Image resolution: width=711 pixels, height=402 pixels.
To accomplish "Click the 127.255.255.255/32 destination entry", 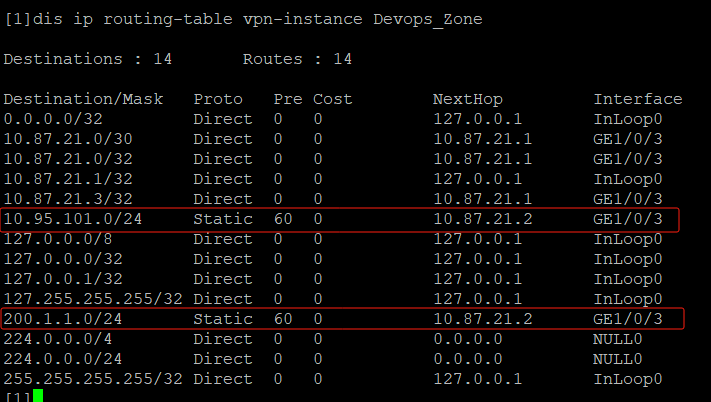I will coord(93,299).
